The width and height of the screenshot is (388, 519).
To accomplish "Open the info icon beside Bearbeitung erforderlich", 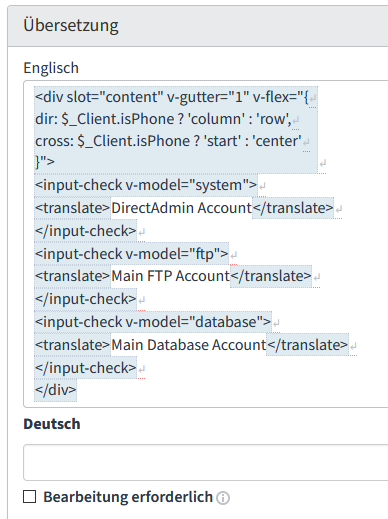I will 223,498.
